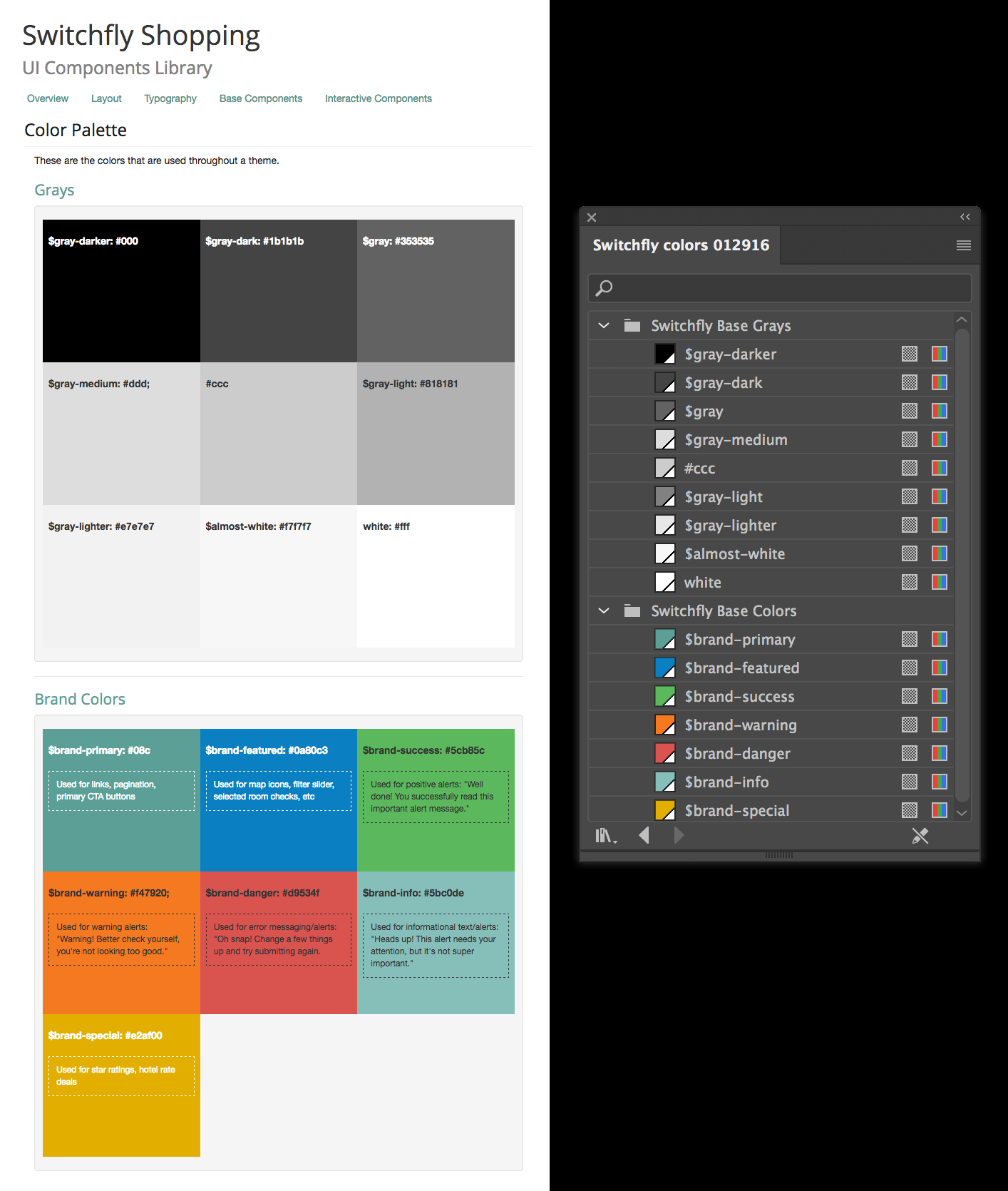Click the $brand-info: #5bc0de block
Screen dimensions: 1008x1191
436,943
